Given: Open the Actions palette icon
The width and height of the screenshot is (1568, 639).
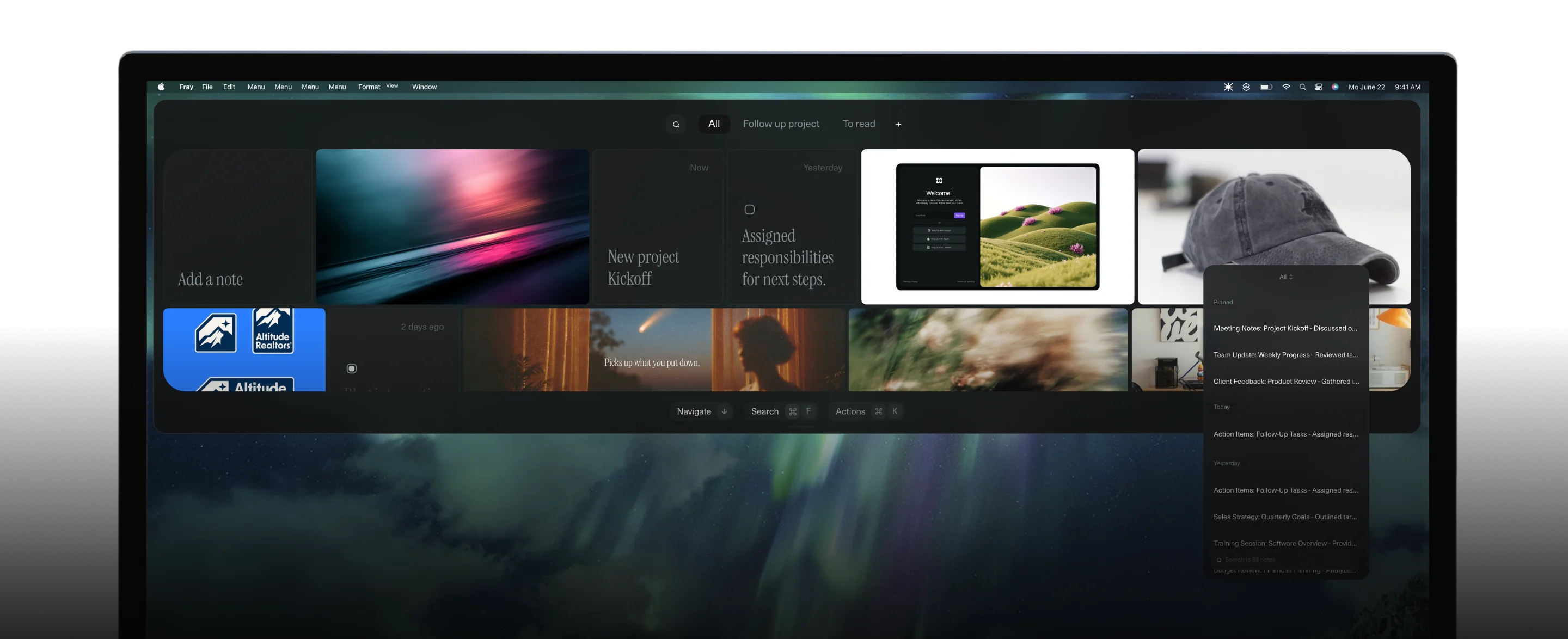Looking at the screenshot, I should (866, 411).
